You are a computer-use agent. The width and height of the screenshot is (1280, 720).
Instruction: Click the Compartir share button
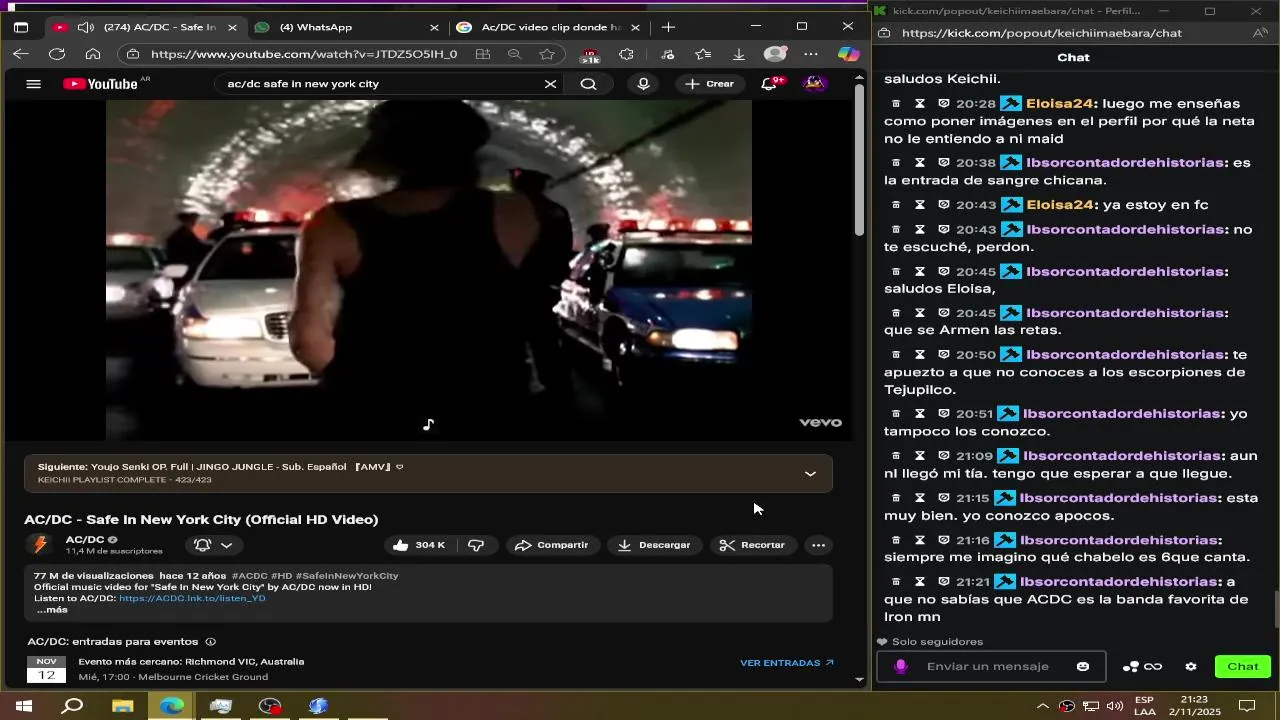coord(552,545)
